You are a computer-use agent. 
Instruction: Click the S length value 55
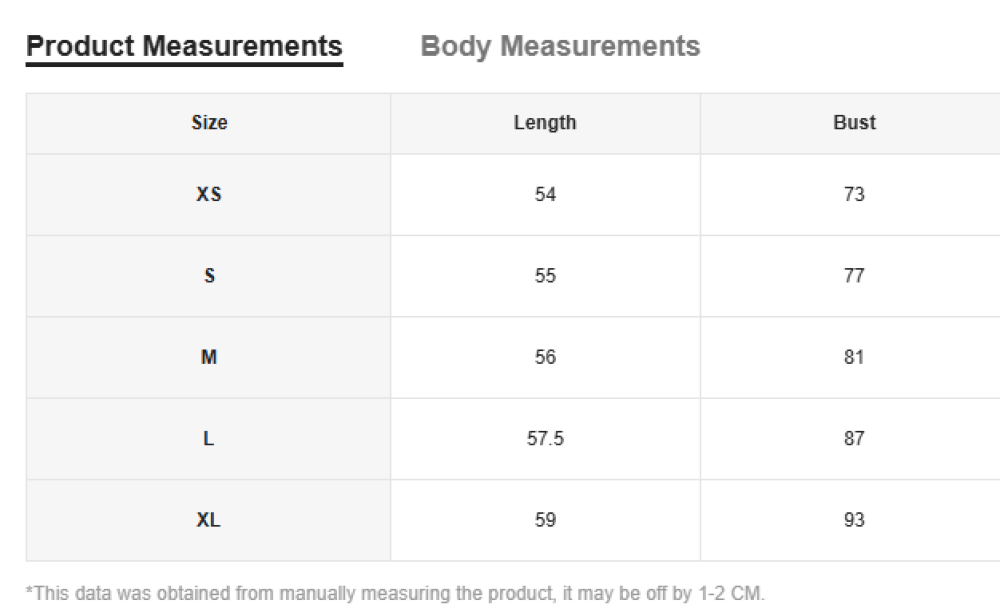tap(545, 276)
